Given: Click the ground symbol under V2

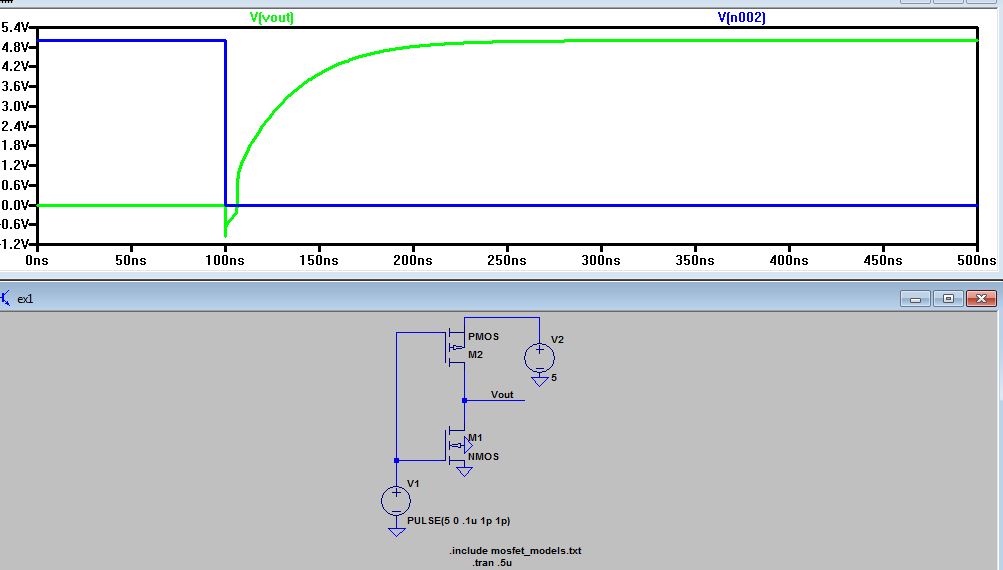Looking at the screenshot, I should pos(539,381).
